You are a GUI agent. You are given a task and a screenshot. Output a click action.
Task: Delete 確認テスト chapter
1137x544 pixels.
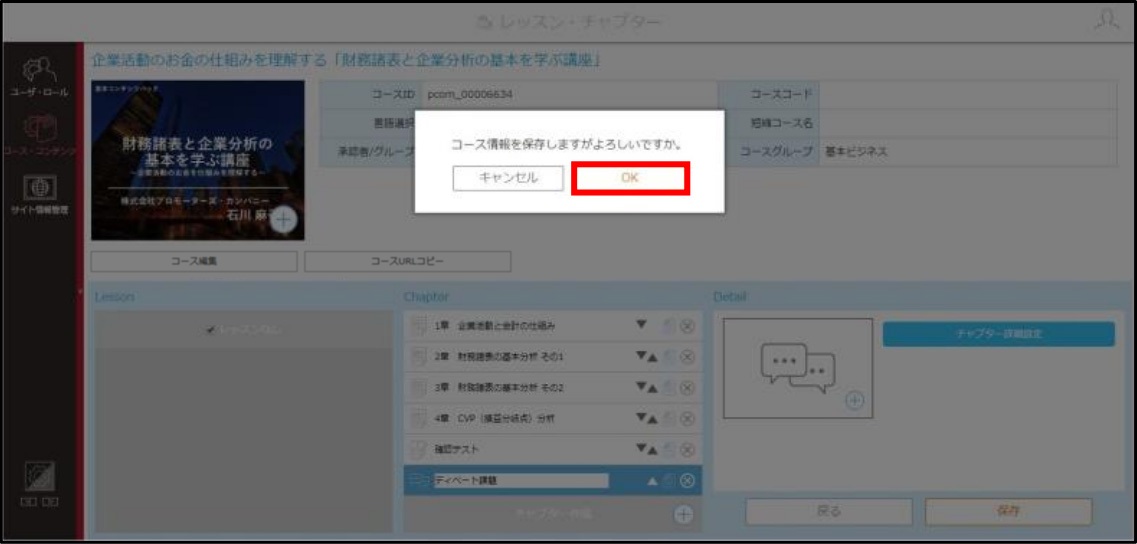click(687, 450)
